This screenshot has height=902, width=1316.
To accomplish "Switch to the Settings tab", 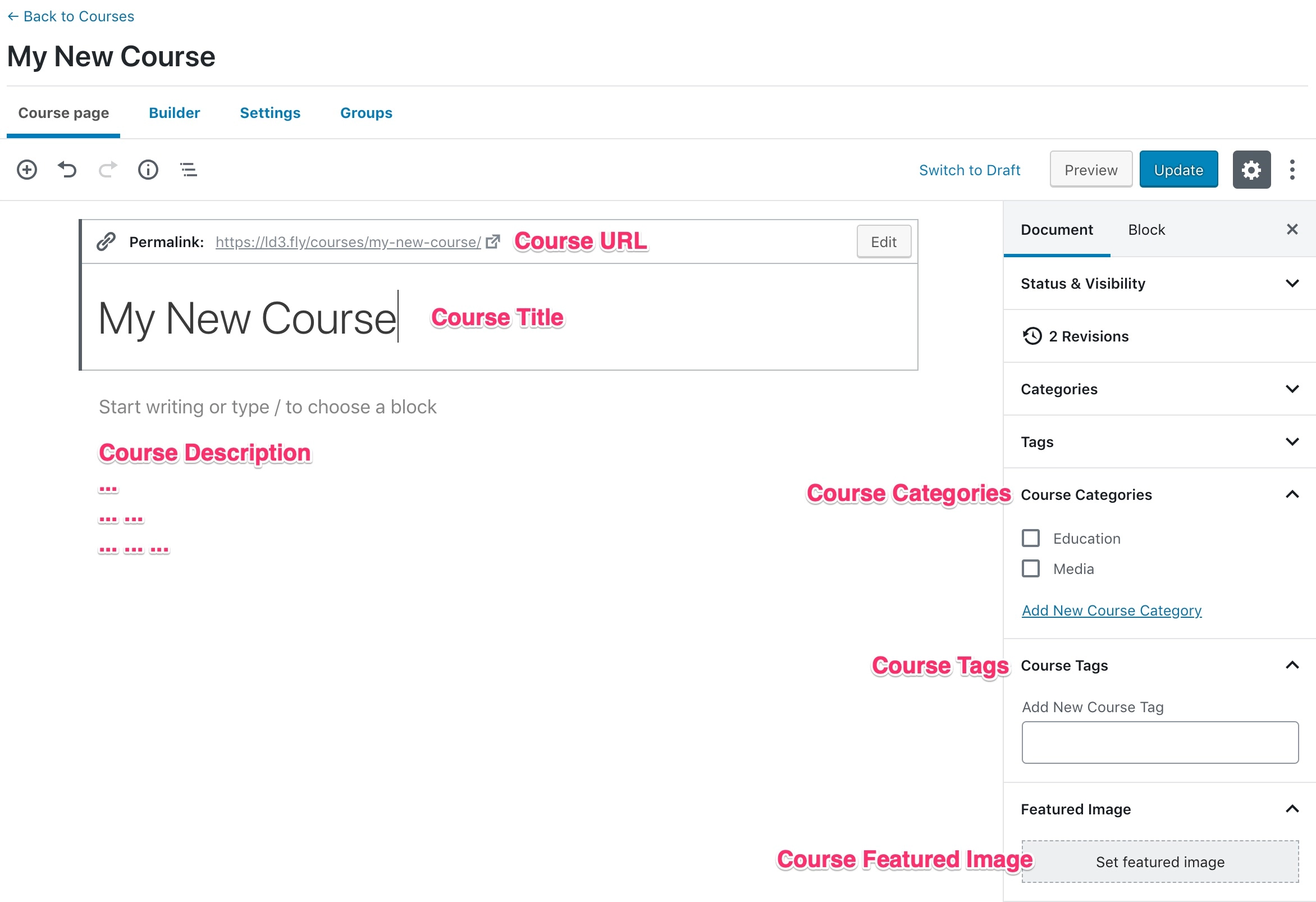I will (x=270, y=112).
